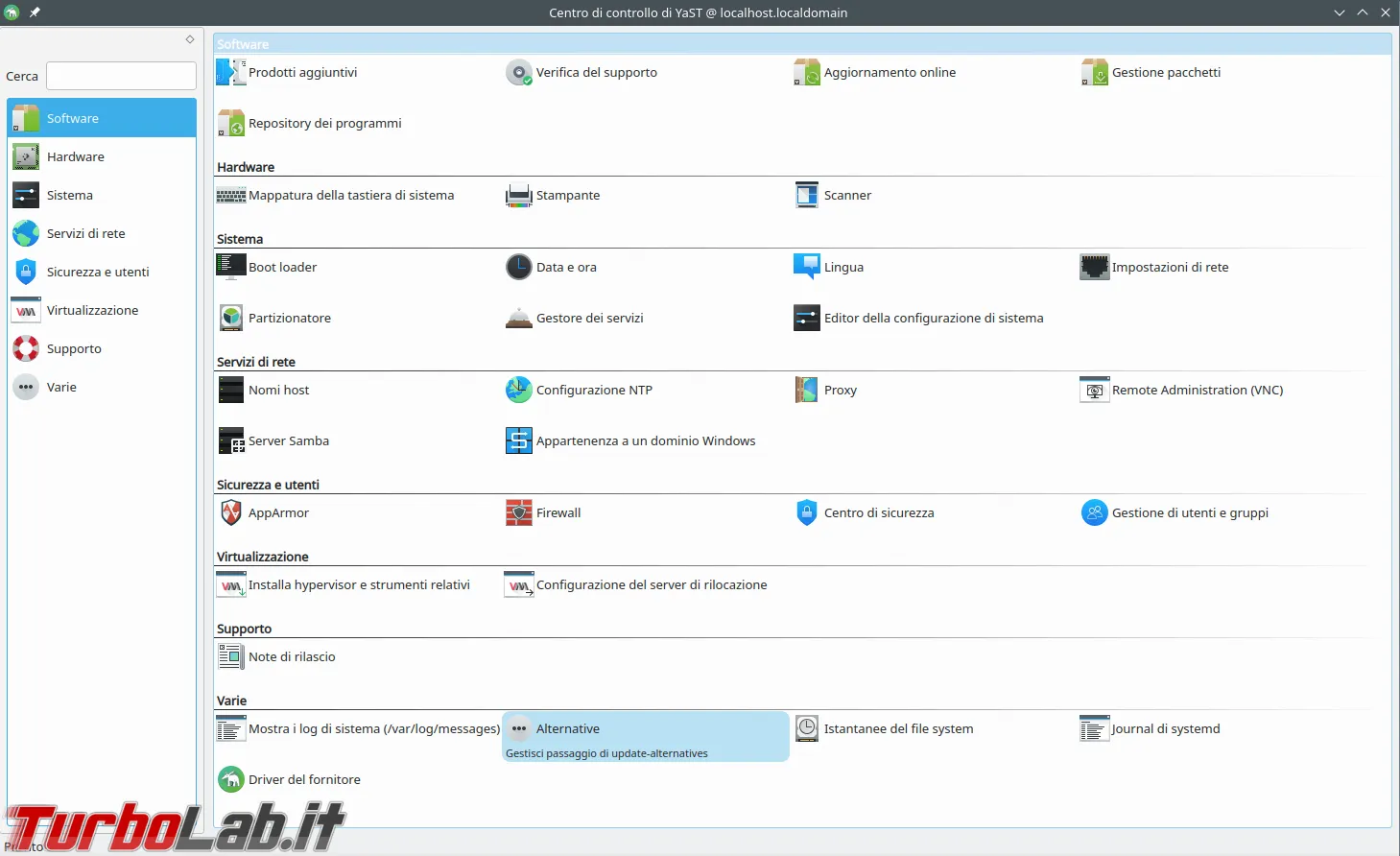Open the Aggiornamento online icon
The width and height of the screenshot is (1400, 856).
pos(807,73)
